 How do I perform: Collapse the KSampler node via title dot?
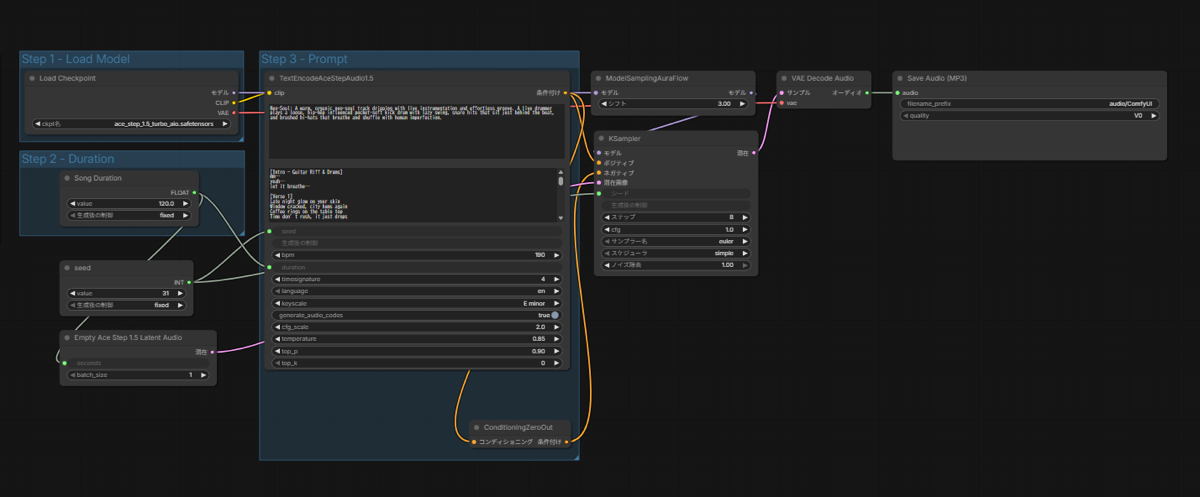click(x=601, y=138)
